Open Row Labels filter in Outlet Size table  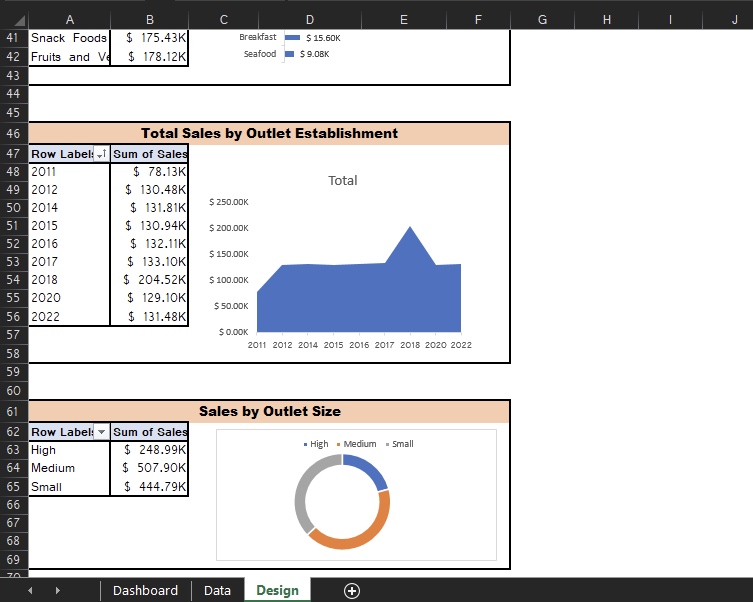pyautogui.click(x=101, y=432)
